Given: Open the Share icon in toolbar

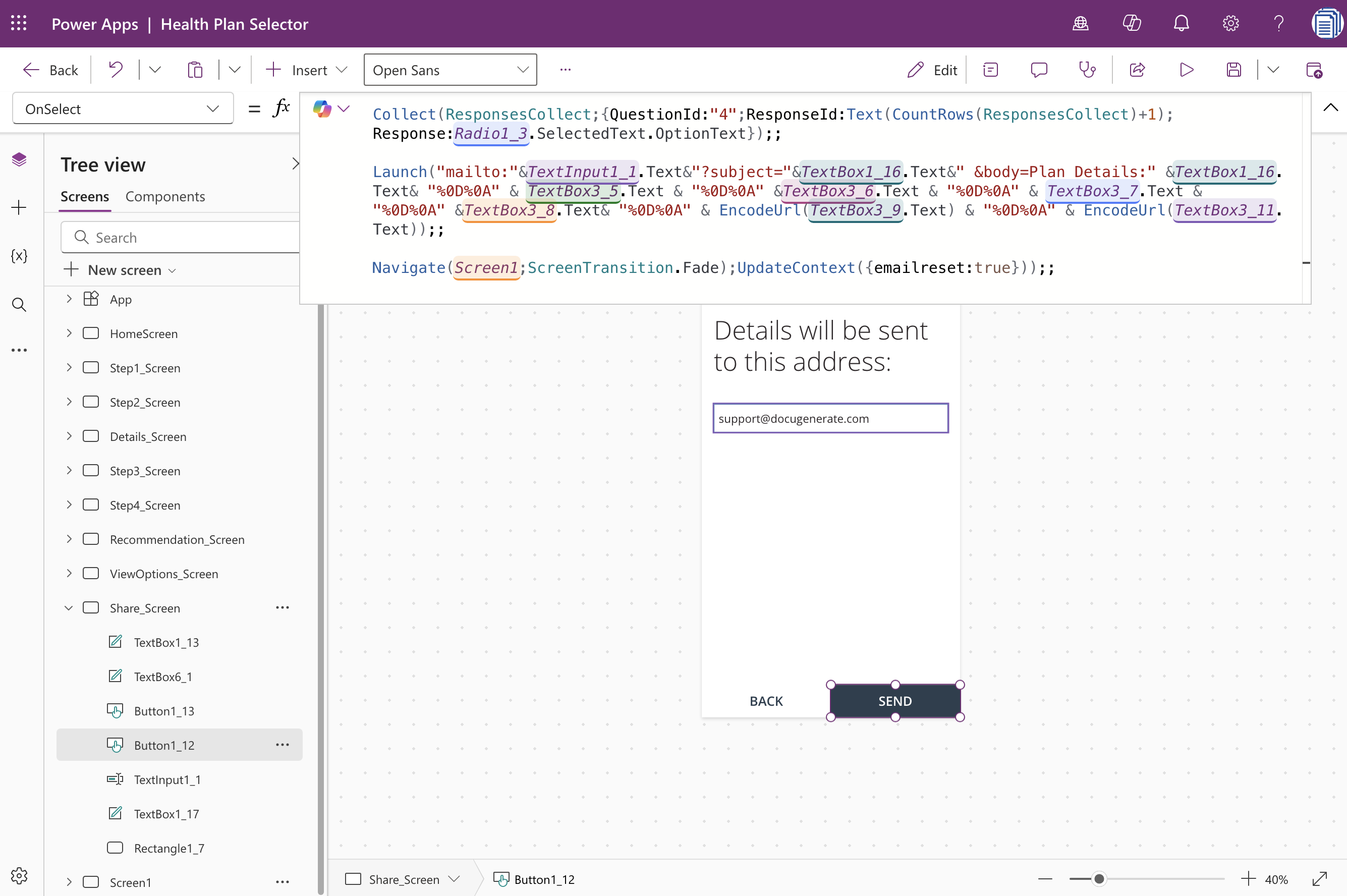Looking at the screenshot, I should point(1136,69).
